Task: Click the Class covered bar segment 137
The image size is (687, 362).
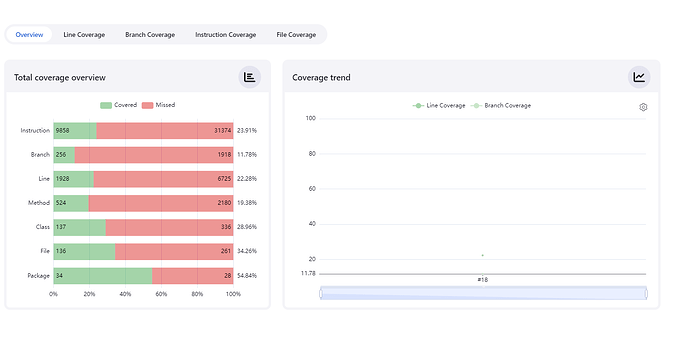Action: 79,227
